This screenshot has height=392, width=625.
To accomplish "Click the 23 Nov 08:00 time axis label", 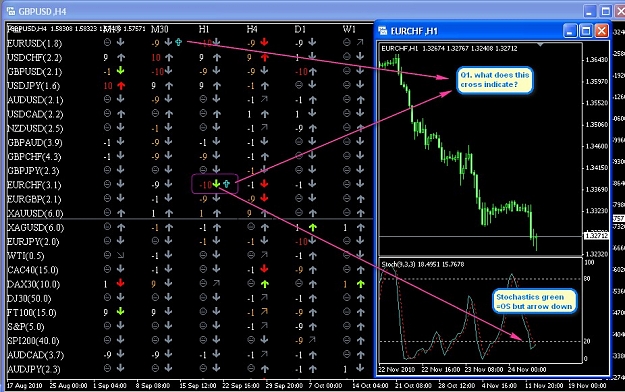I will pyautogui.click(x=483, y=369).
